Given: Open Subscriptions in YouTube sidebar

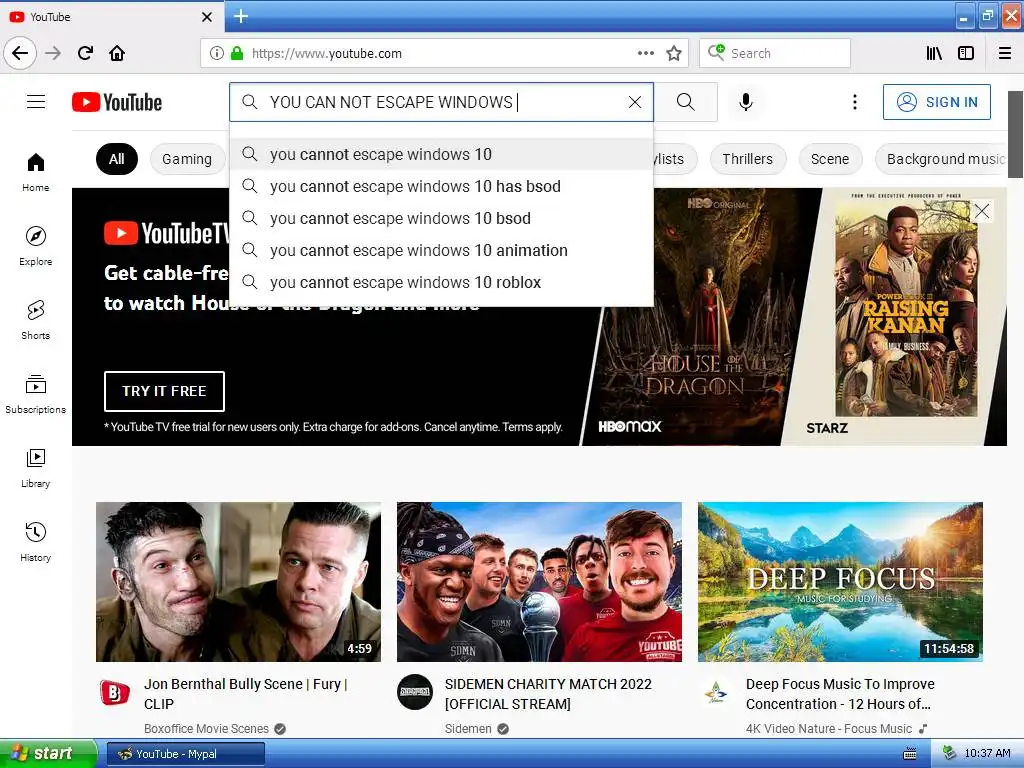Looking at the screenshot, I should (36, 394).
